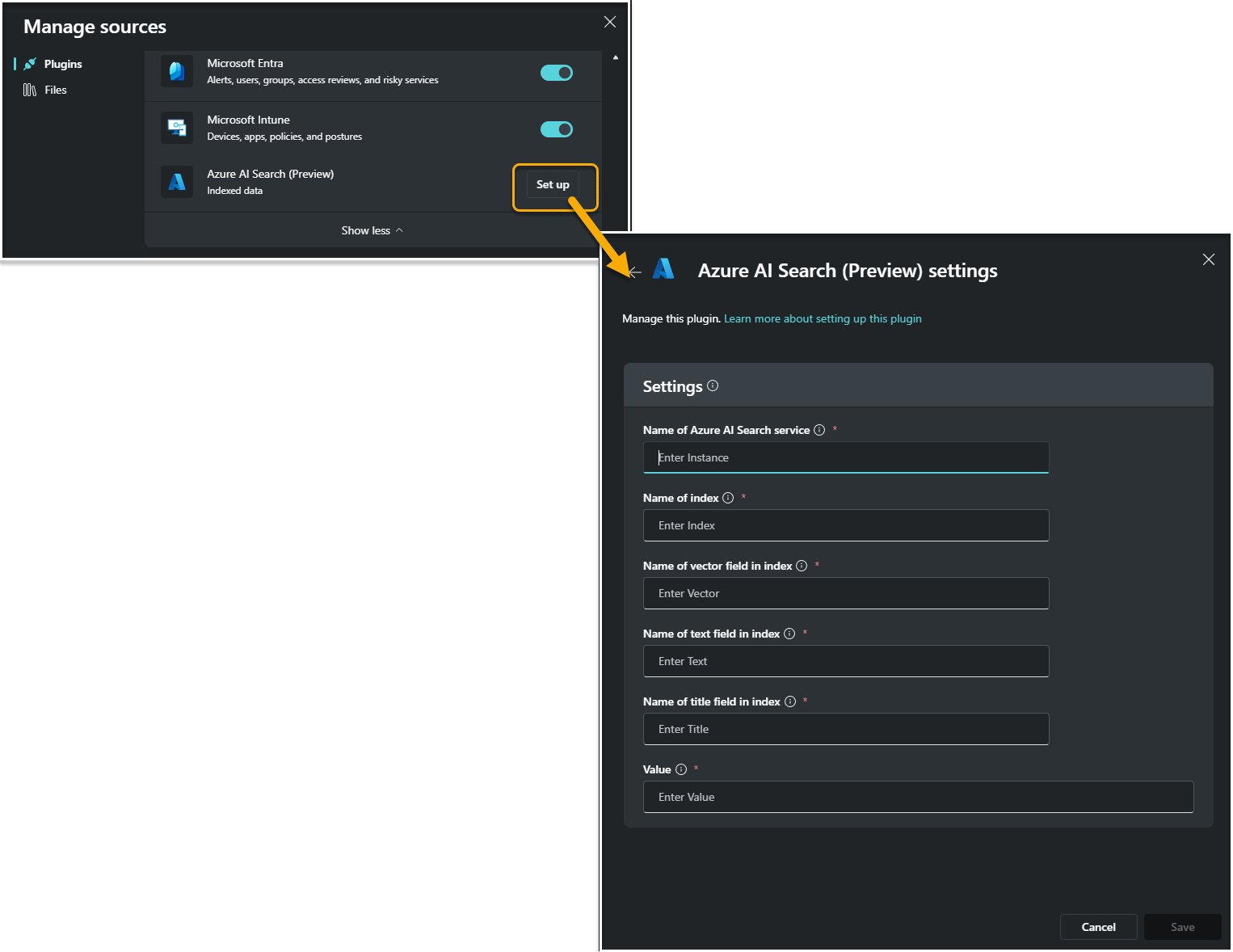Click the info icon beside Settings heading

pyautogui.click(x=713, y=385)
